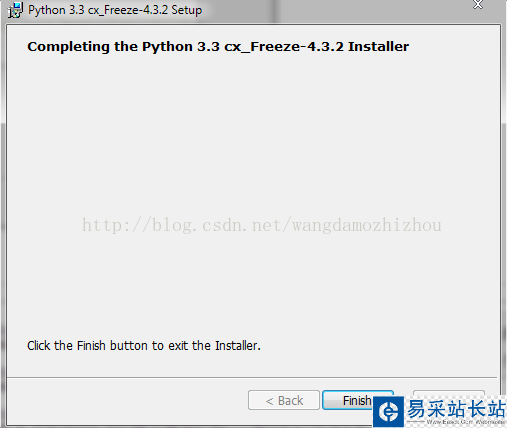Click the Finish button
This screenshot has width=507, height=428.
tap(357, 400)
